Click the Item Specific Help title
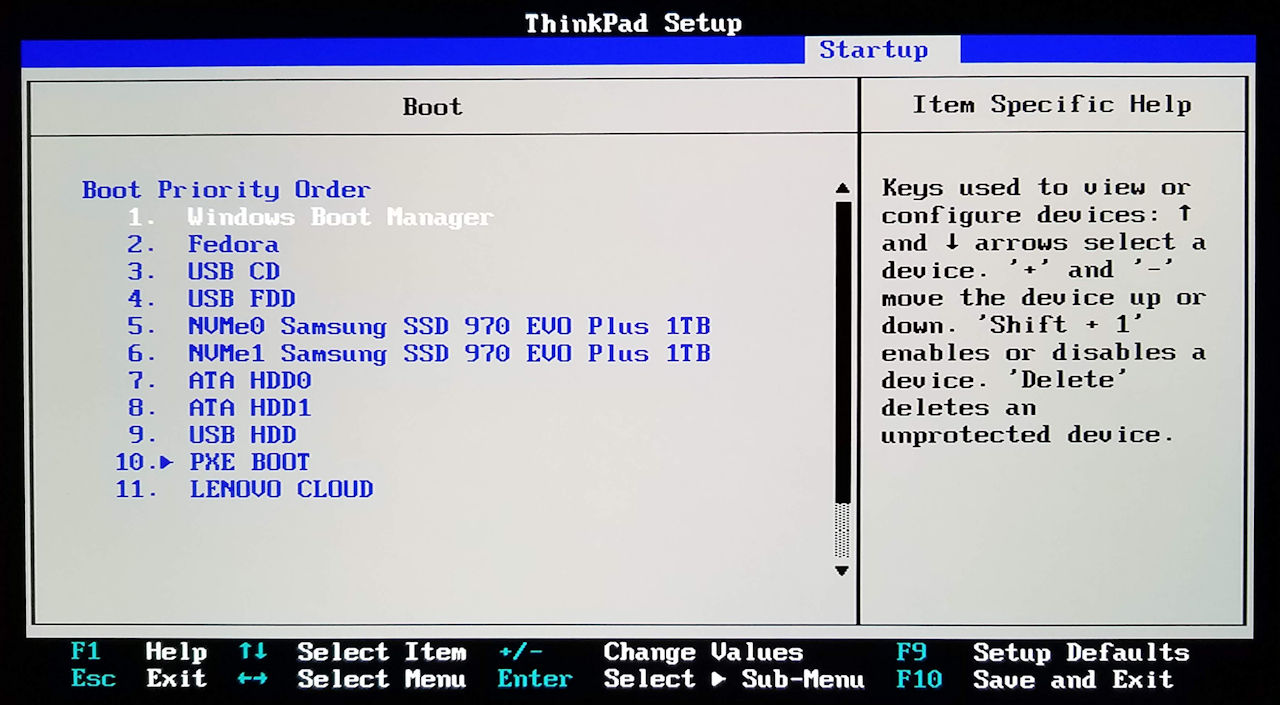The width and height of the screenshot is (1280, 705). (1052, 104)
